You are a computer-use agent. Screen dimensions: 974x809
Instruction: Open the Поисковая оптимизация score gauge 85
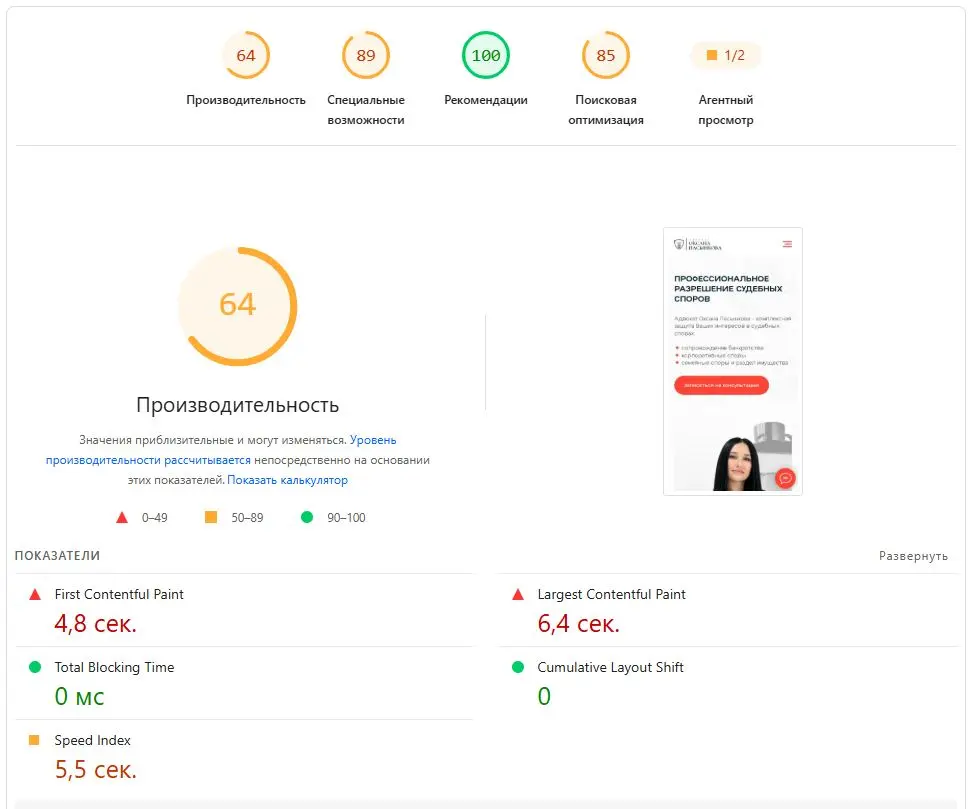pyautogui.click(x=606, y=55)
